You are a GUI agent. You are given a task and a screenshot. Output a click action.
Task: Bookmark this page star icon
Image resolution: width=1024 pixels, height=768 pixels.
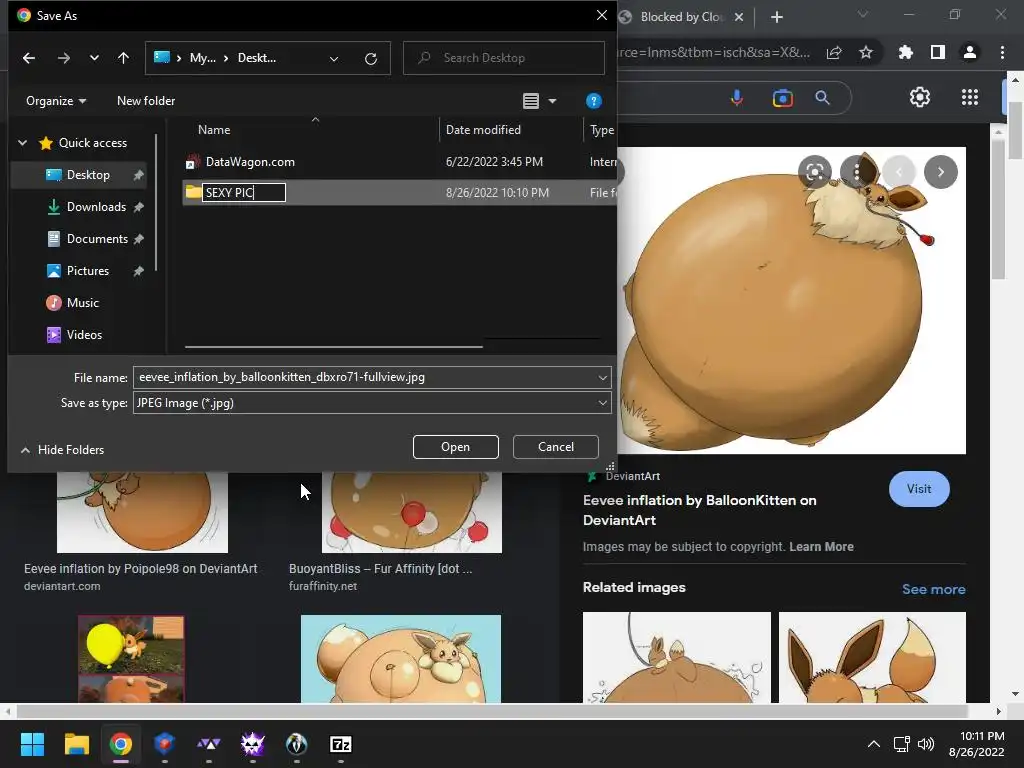[x=866, y=53]
